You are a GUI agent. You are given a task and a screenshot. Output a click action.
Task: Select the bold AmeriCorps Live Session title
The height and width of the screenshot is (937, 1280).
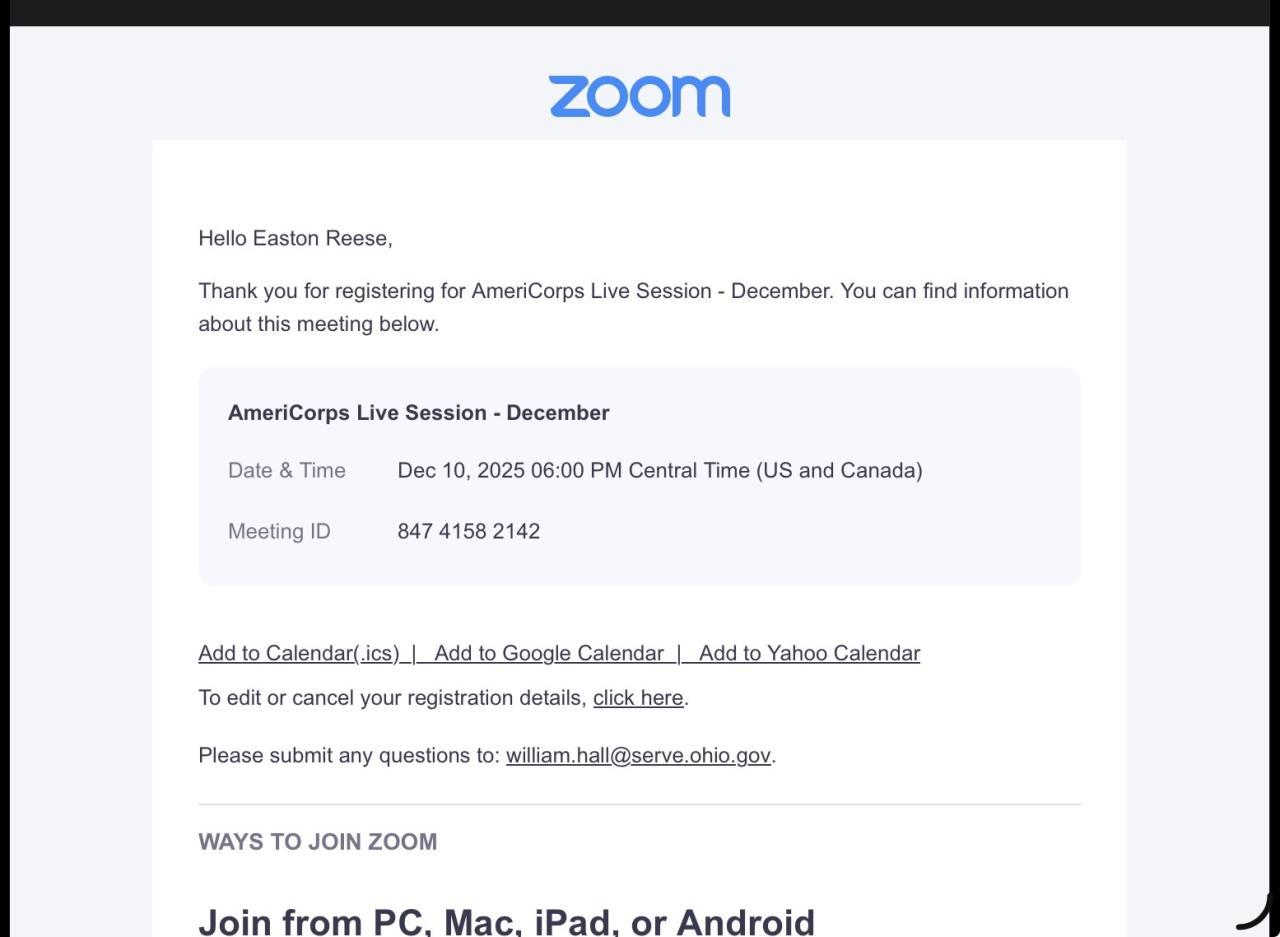coord(418,413)
